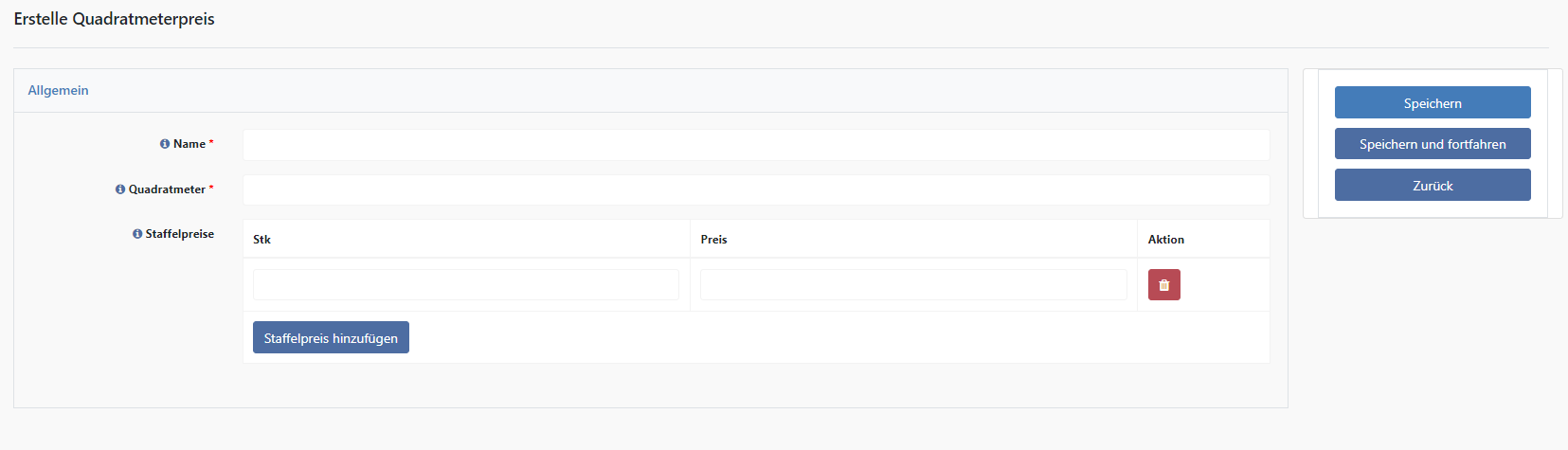Image resolution: width=1568 pixels, height=450 pixels.
Task: Click the Speichern button
Action: point(1433,102)
